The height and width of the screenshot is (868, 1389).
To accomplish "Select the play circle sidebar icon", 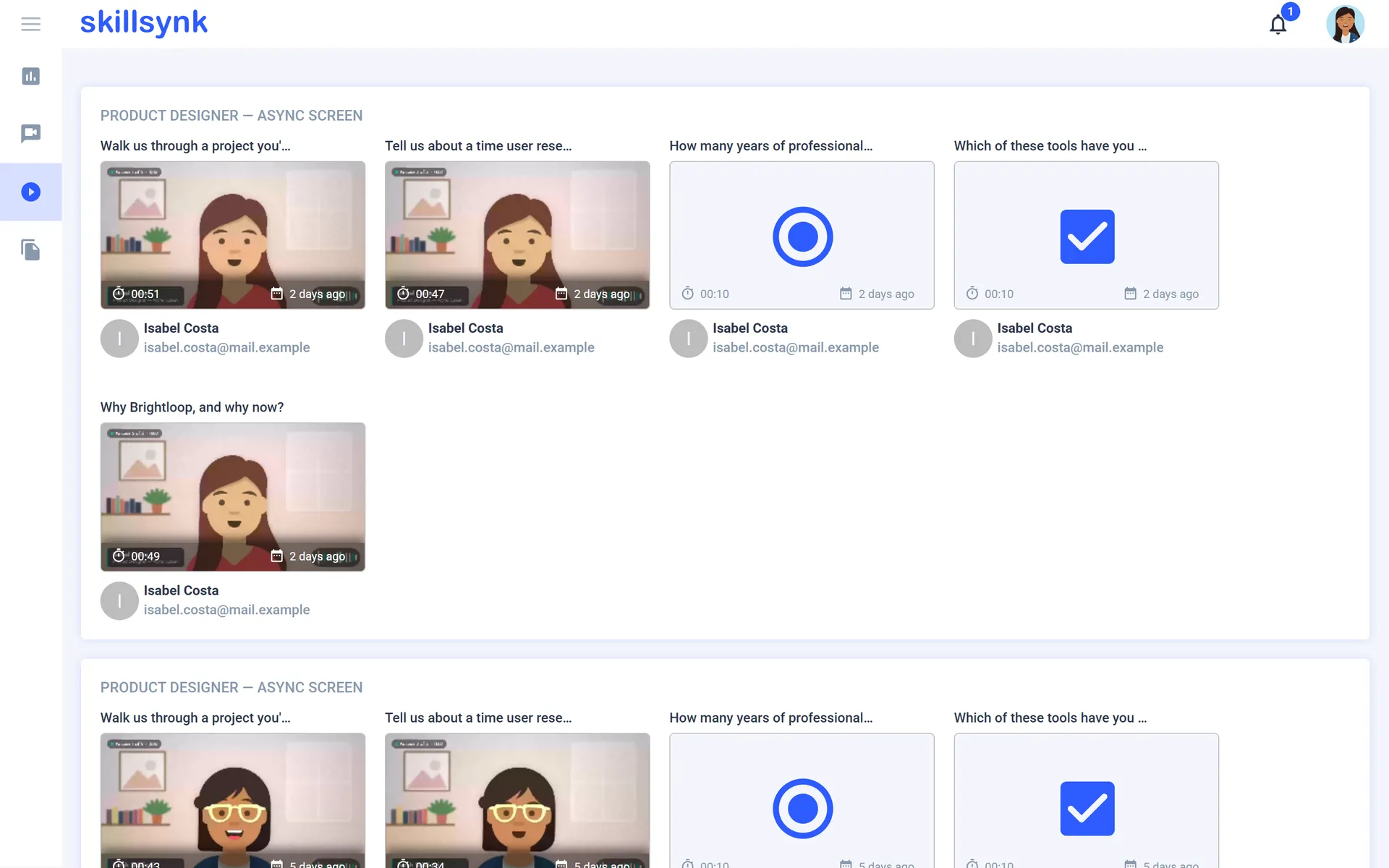I will click(30, 192).
